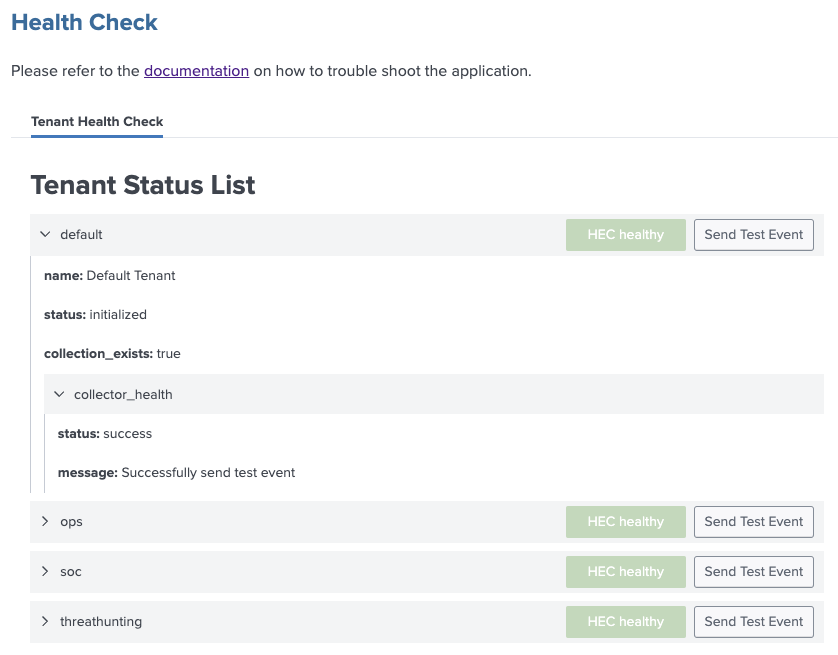This screenshot has width=838, height=655.
Task: Expand the soc tenant chevron
Action: pyautogui.click(x=44, y=572)
